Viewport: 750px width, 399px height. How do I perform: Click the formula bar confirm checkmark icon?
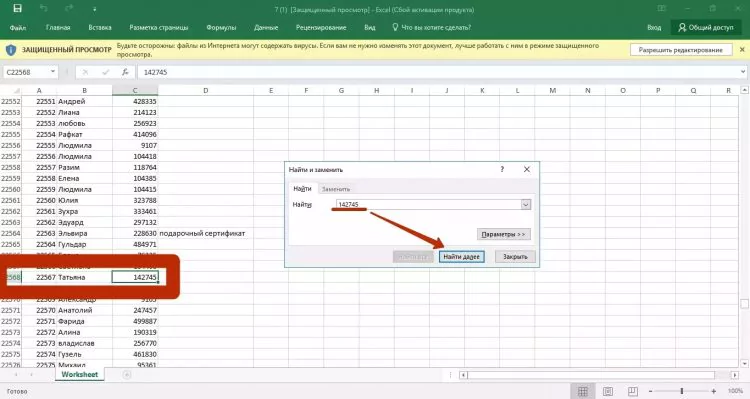105,72
